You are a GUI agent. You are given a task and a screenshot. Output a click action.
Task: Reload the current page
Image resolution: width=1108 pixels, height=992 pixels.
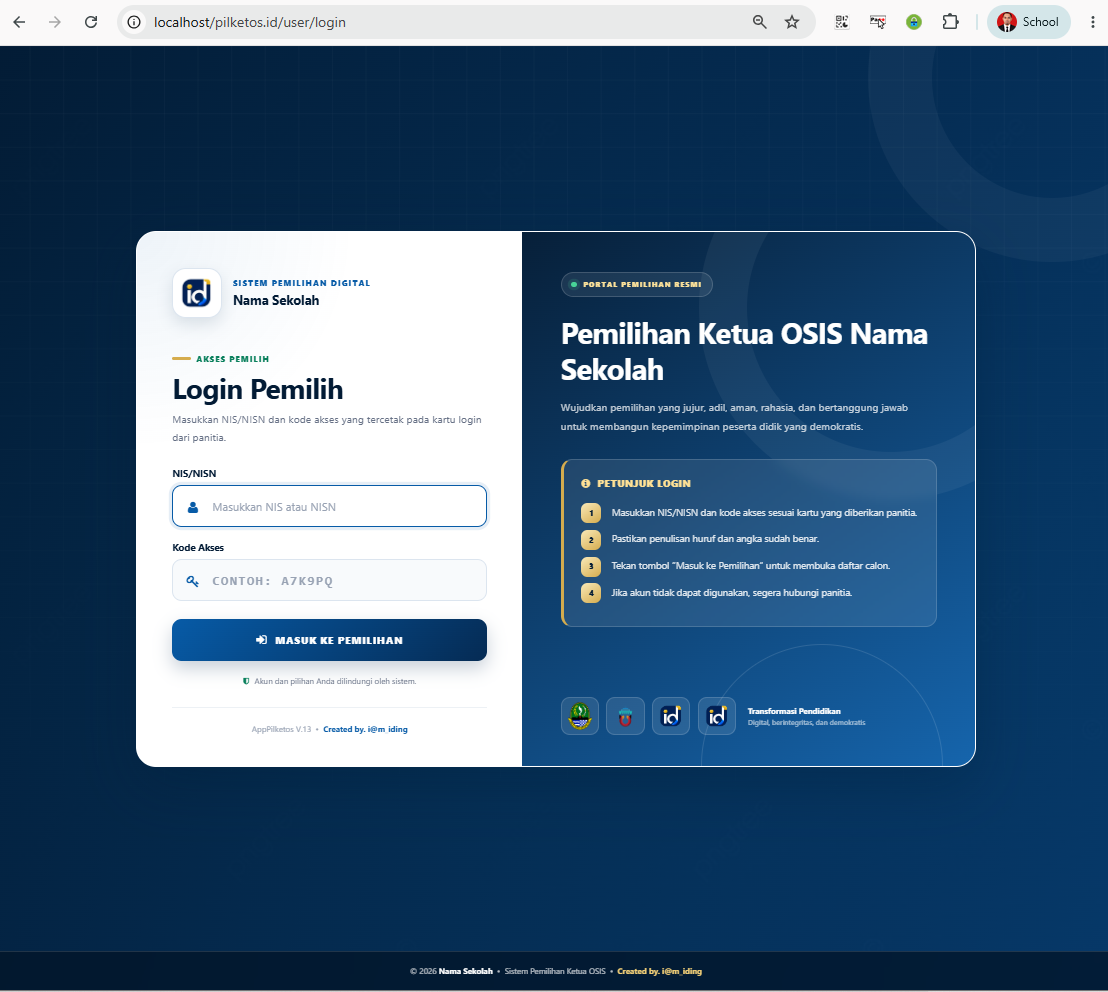(x=90, y=22)
